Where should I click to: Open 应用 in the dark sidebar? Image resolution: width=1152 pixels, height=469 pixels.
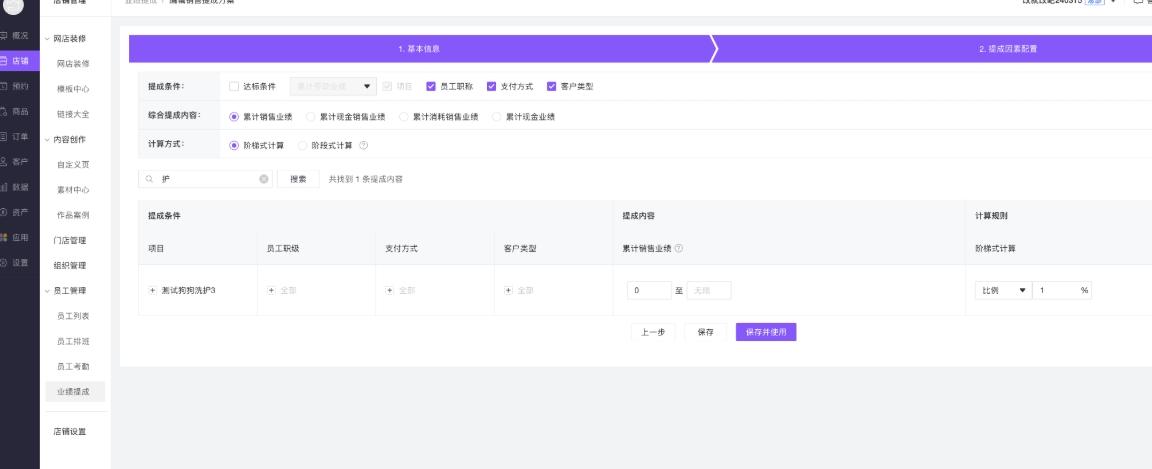pos(15,237)
